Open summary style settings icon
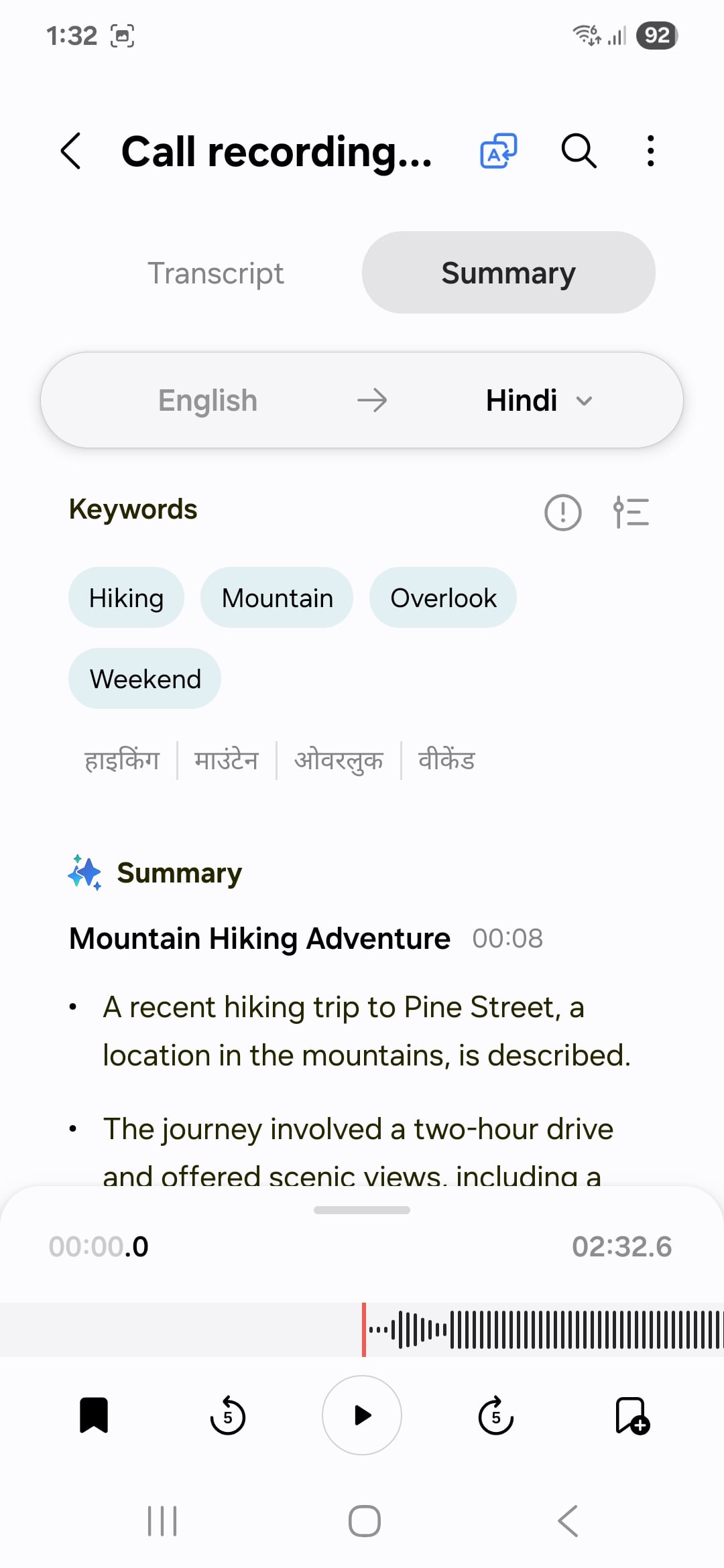This screenshot has width=724, height=1568. pyautogui.click(x=631, y=513)
